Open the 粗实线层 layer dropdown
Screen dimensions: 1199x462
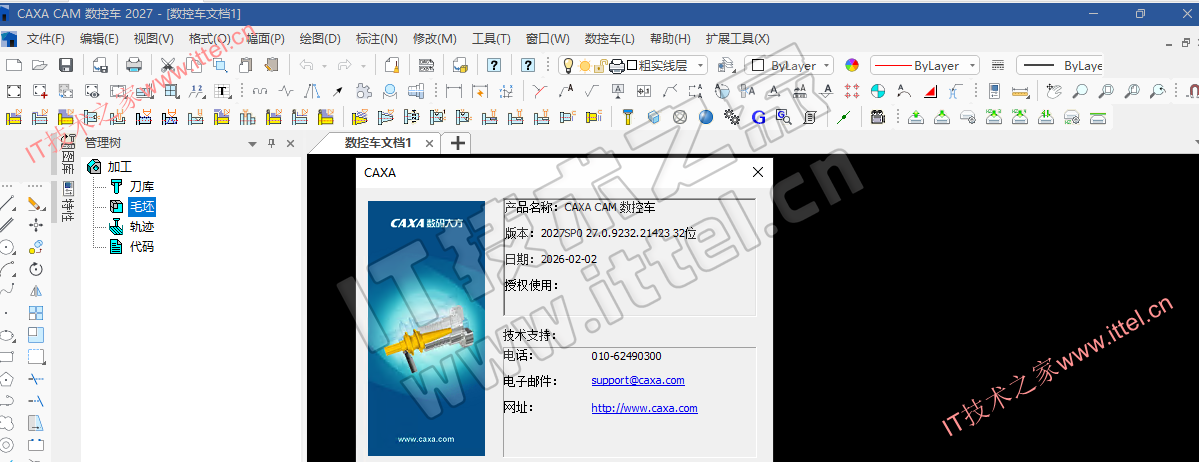[x=700, y=66]
